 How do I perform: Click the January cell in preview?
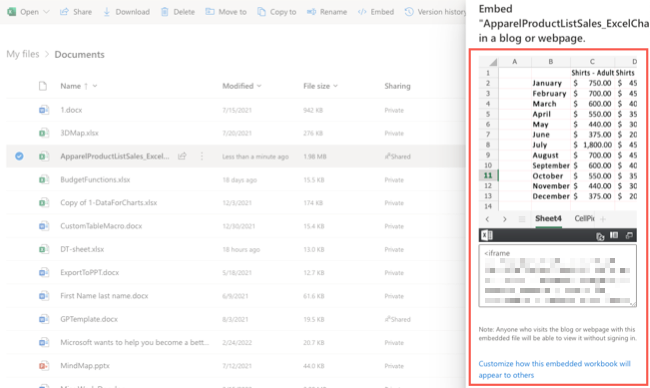click(x=551, y=83)
